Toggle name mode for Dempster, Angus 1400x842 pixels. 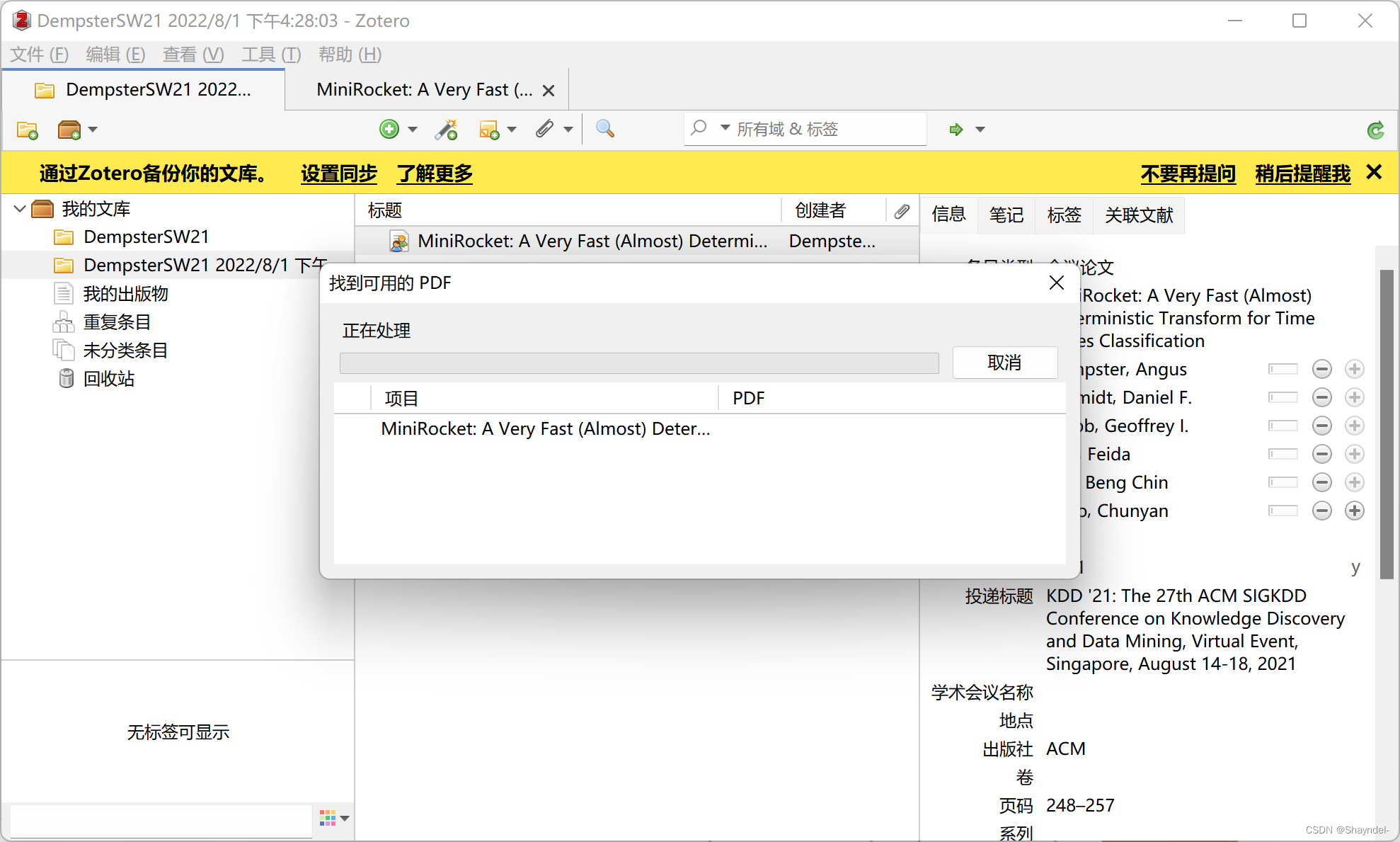click(x=1283, y=369)
